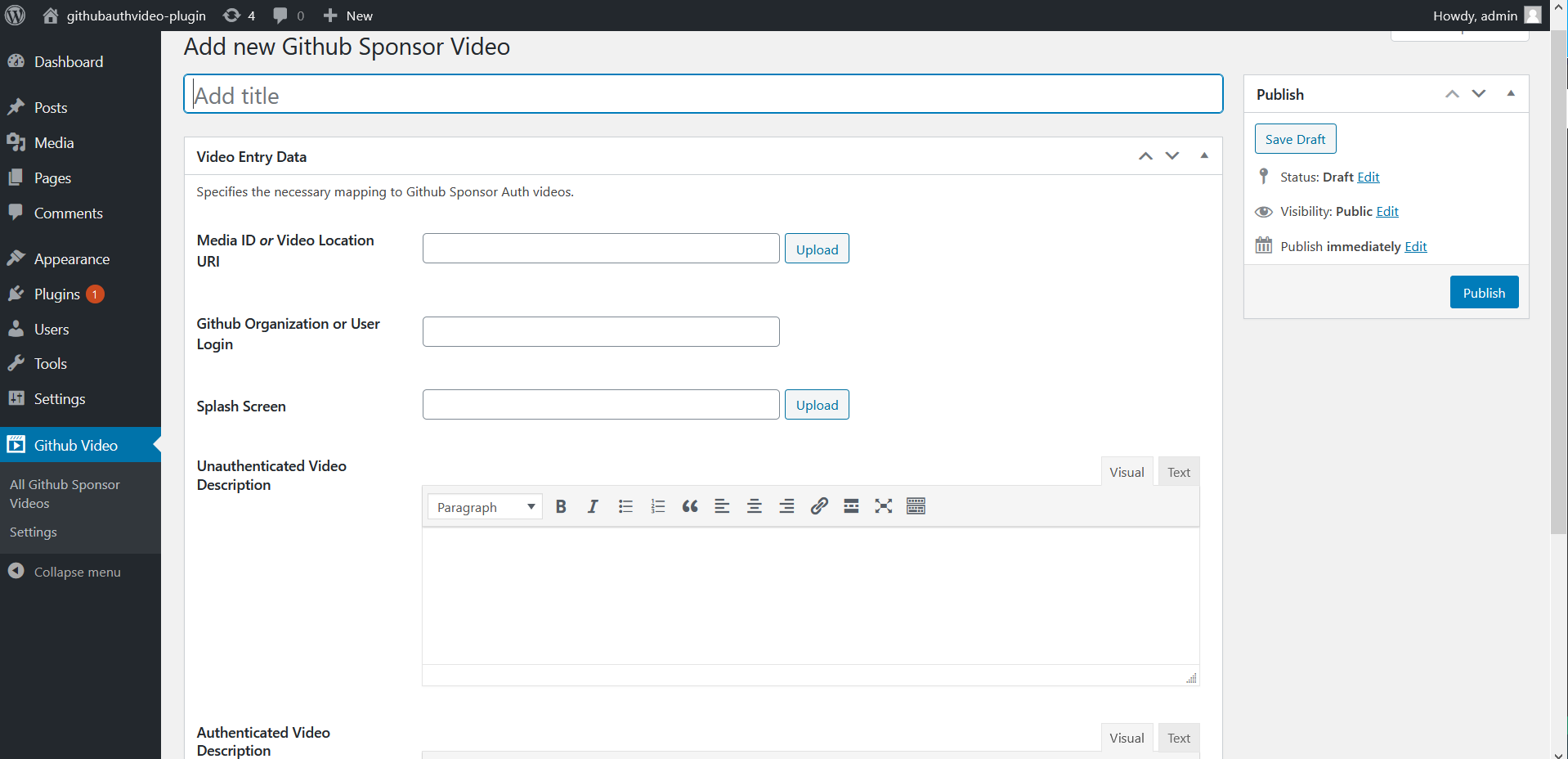Toggle the editor toolbar (kitchen sink)

(x=916, y=506)
